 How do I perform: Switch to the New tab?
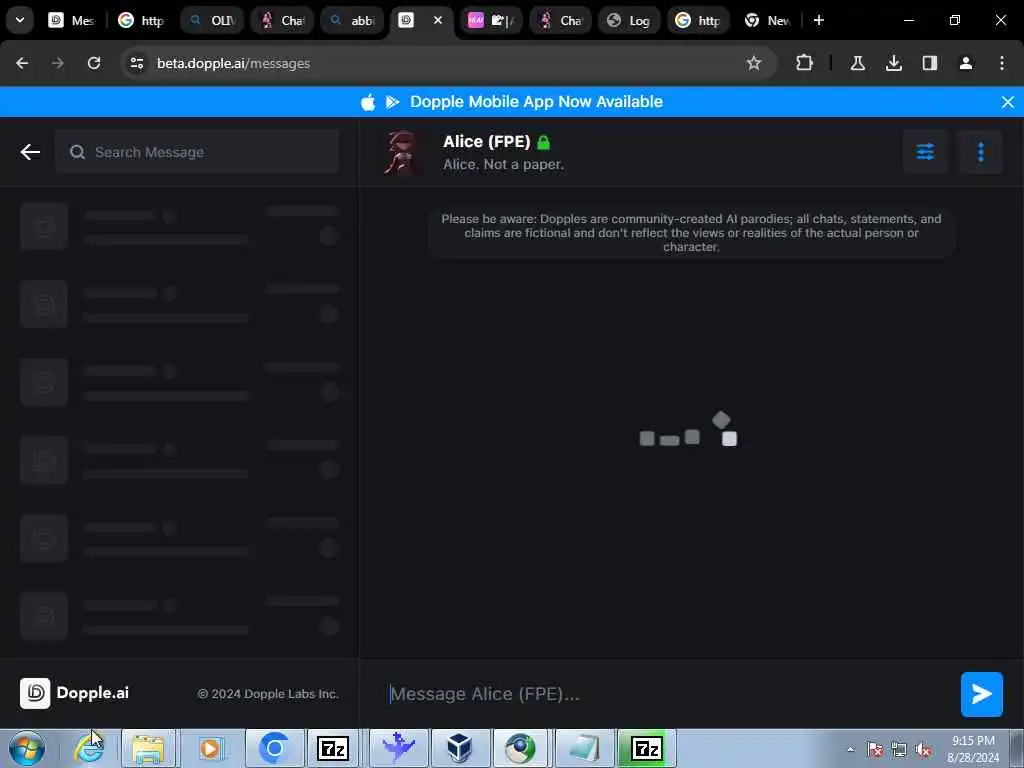pos(768,20)
